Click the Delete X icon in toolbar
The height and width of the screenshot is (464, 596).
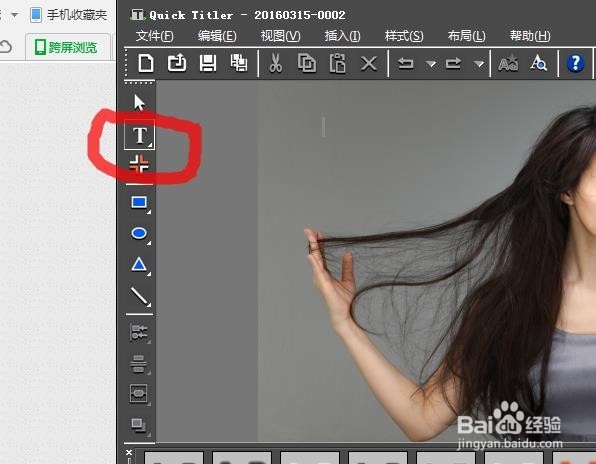click(x=369, y=63)
